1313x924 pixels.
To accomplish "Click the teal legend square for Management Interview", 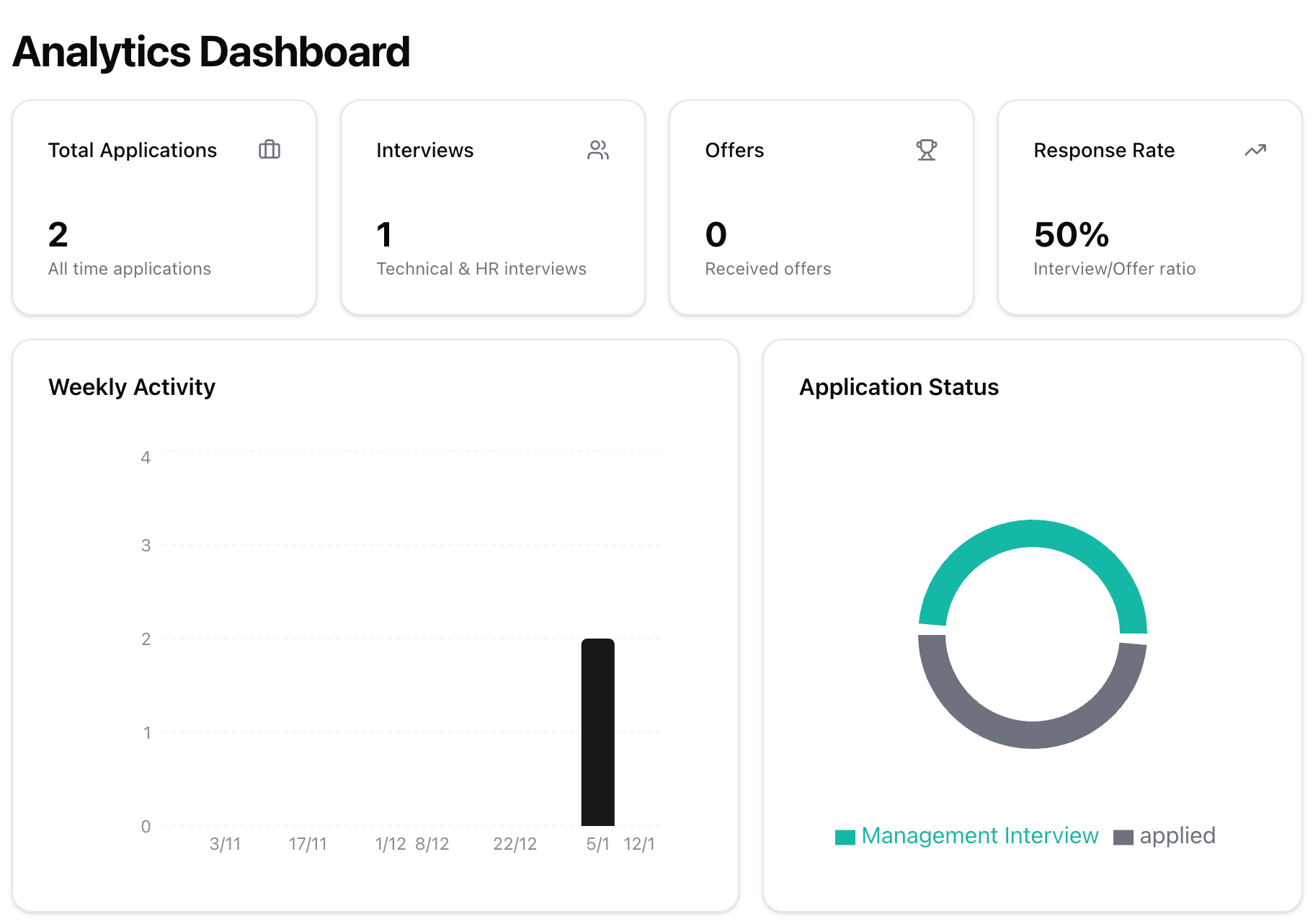I will tap(845, 836).
